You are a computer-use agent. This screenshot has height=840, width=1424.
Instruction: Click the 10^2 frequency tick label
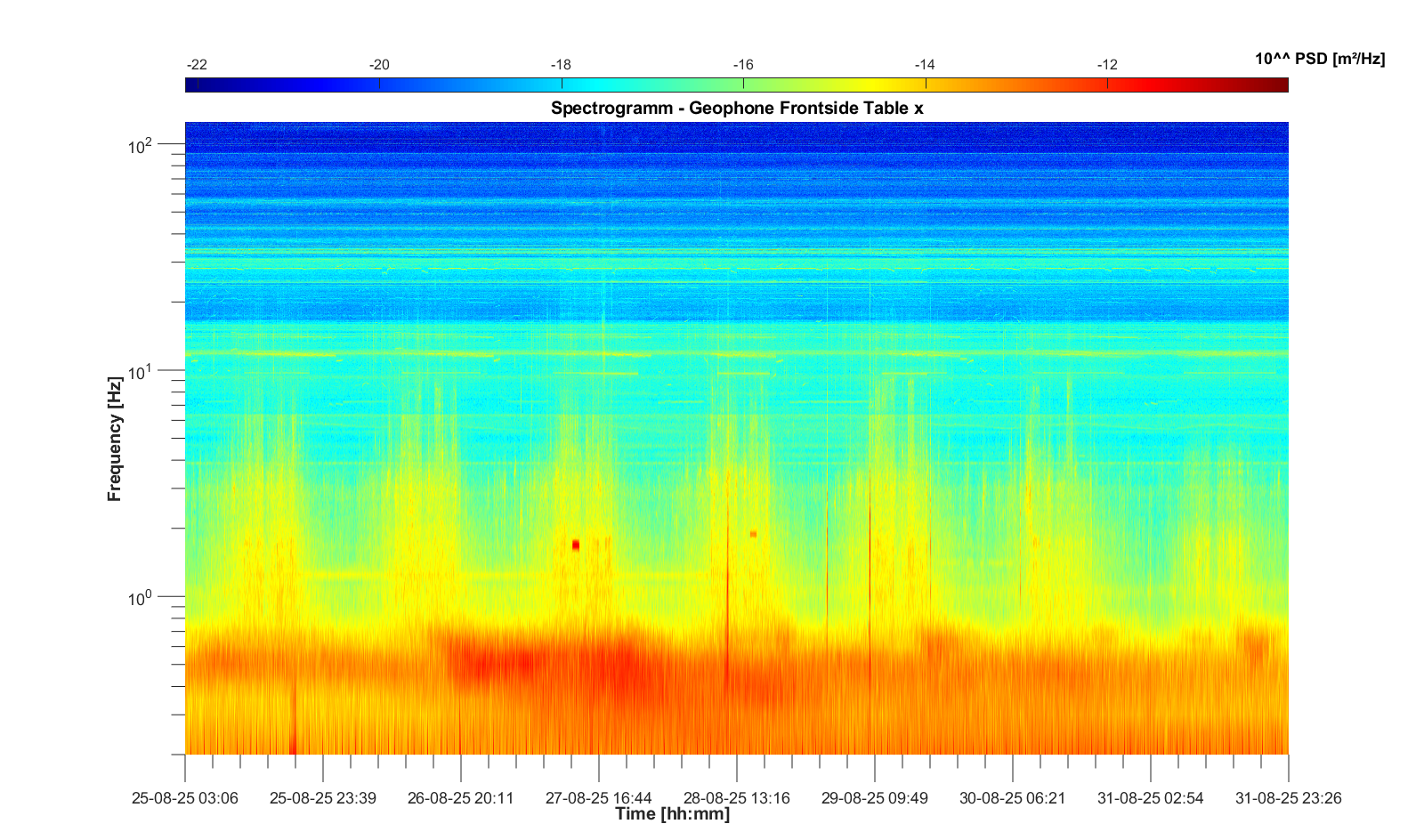(x=141, y=145)
